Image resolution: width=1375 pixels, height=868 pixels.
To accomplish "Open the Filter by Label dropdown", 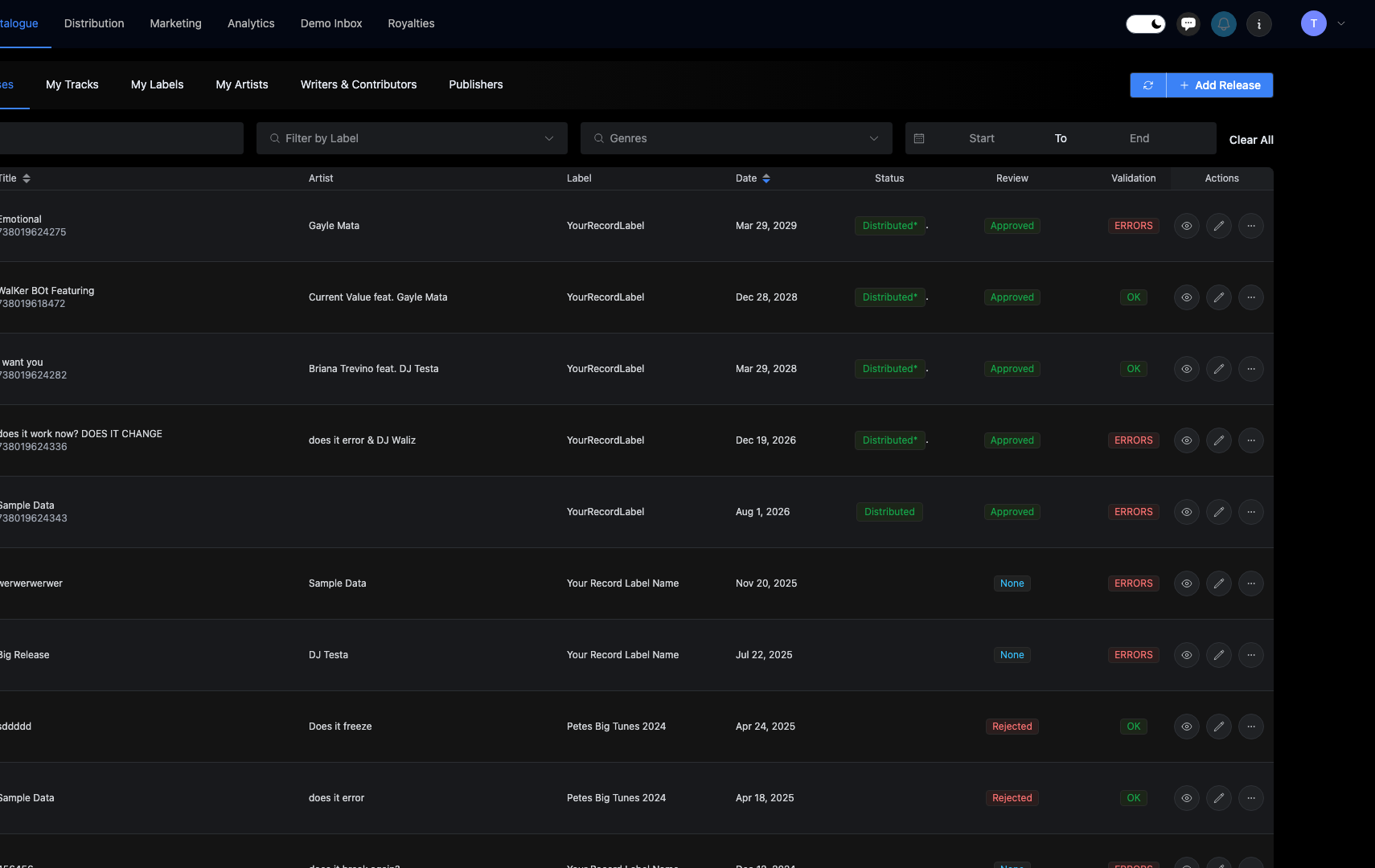I will pos(411,138).
